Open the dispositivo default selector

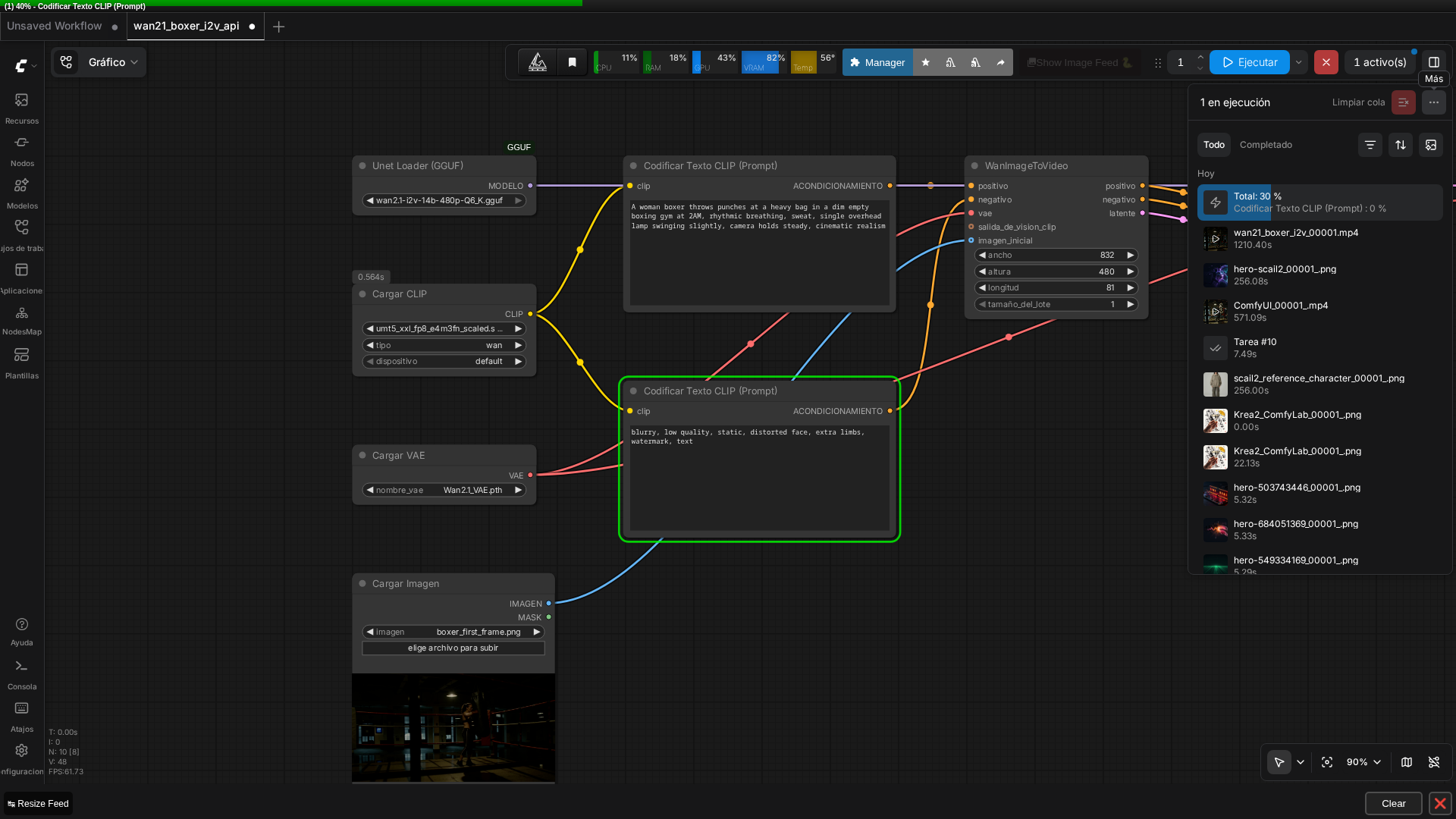444,362
